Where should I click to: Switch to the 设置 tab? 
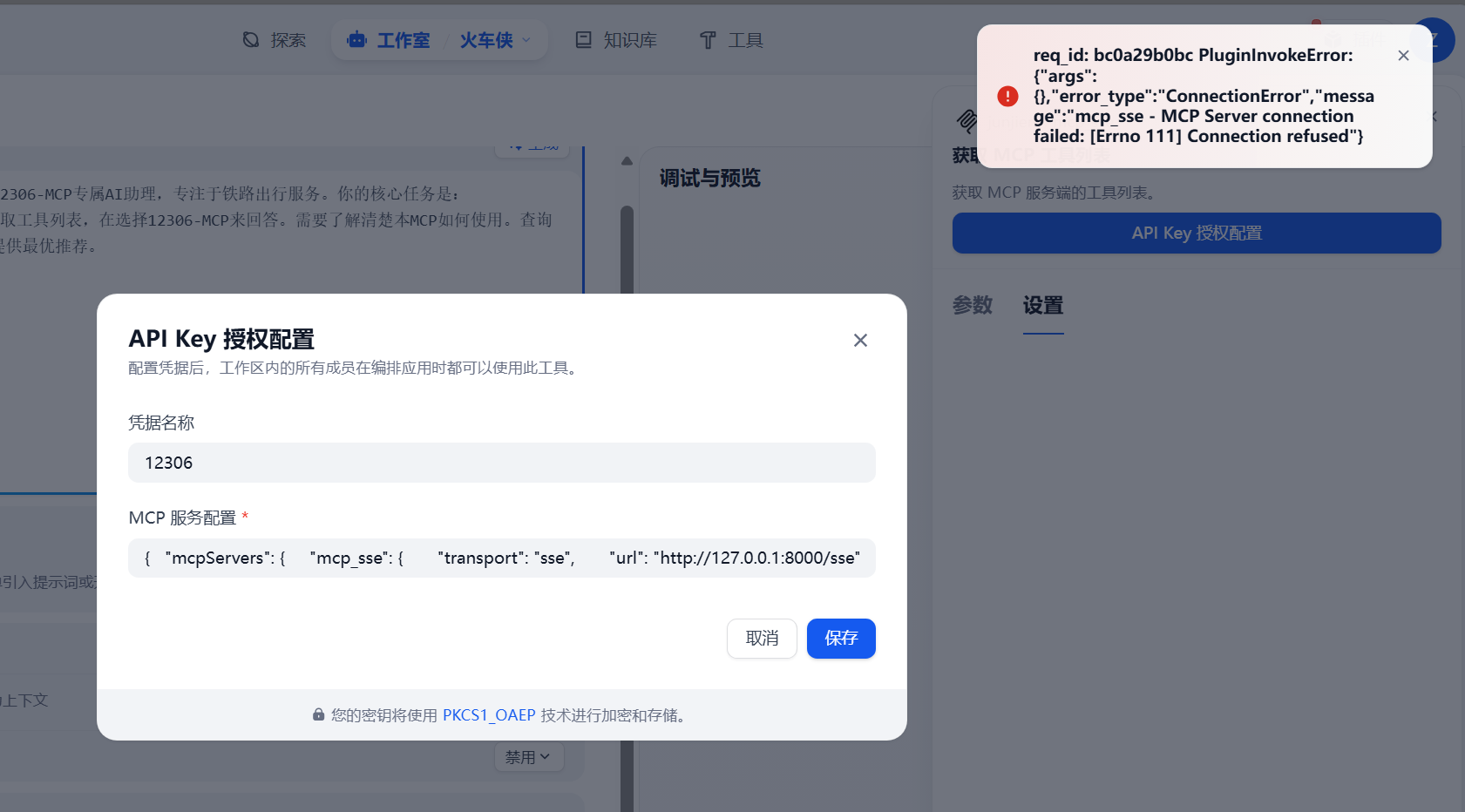1043,305
